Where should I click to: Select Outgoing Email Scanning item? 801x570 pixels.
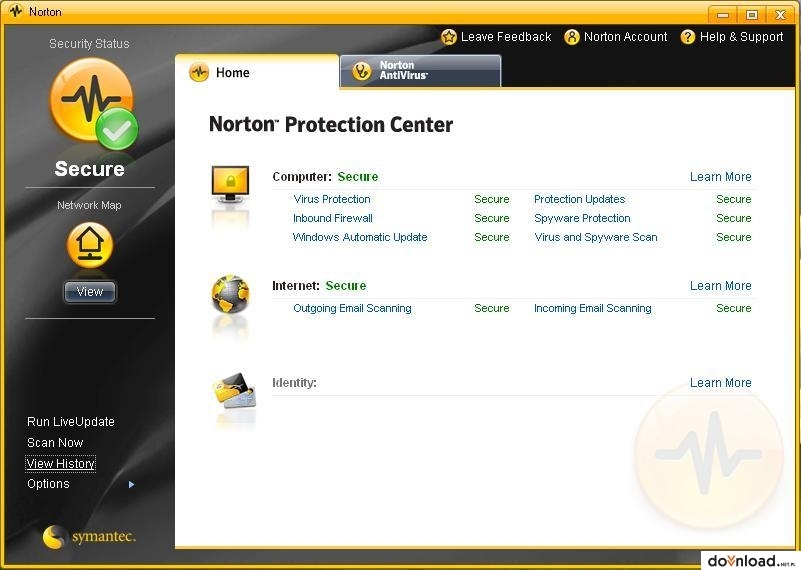point(352,308)
